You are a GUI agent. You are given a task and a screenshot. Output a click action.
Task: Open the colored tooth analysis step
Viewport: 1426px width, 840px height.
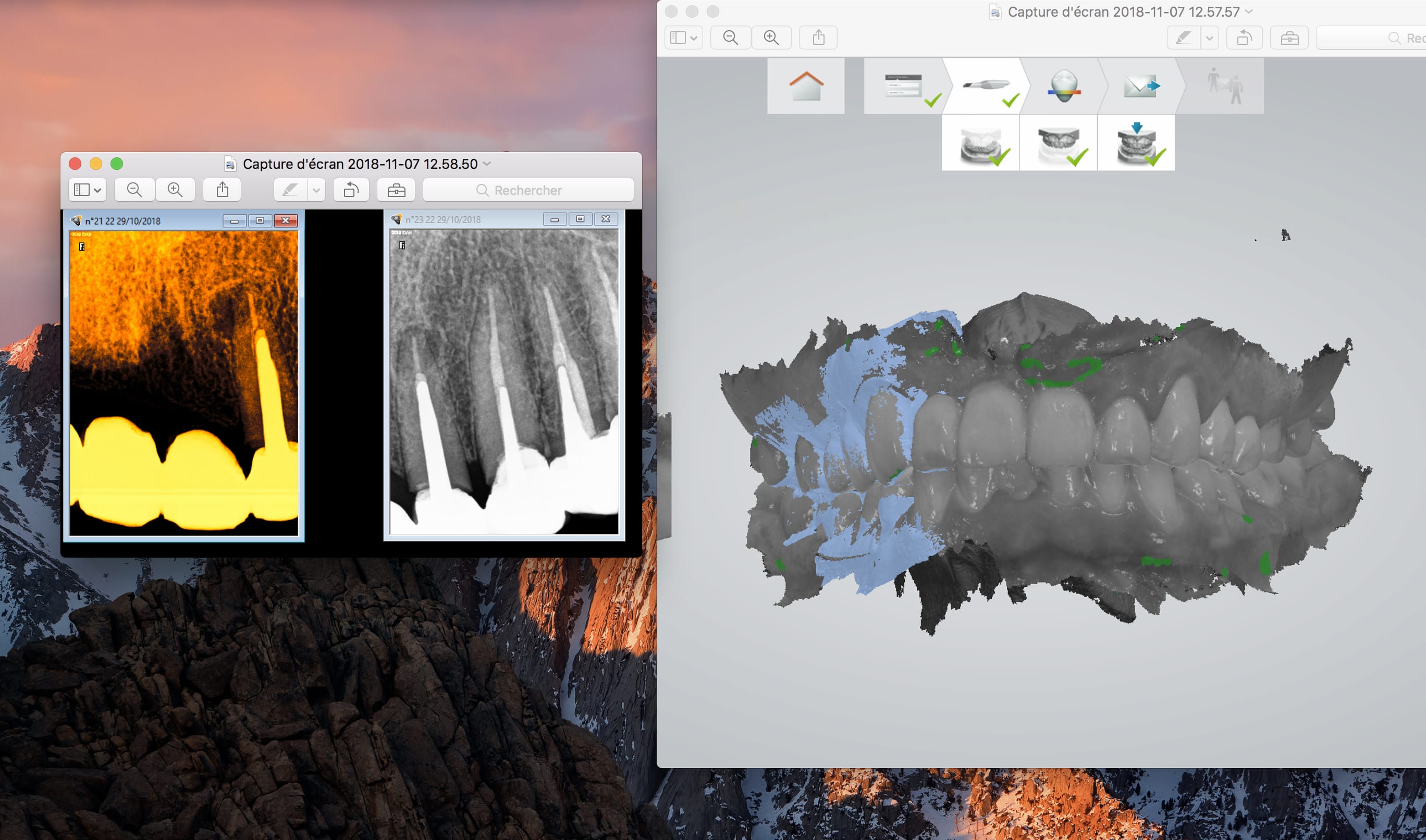tap(1064, 86)
